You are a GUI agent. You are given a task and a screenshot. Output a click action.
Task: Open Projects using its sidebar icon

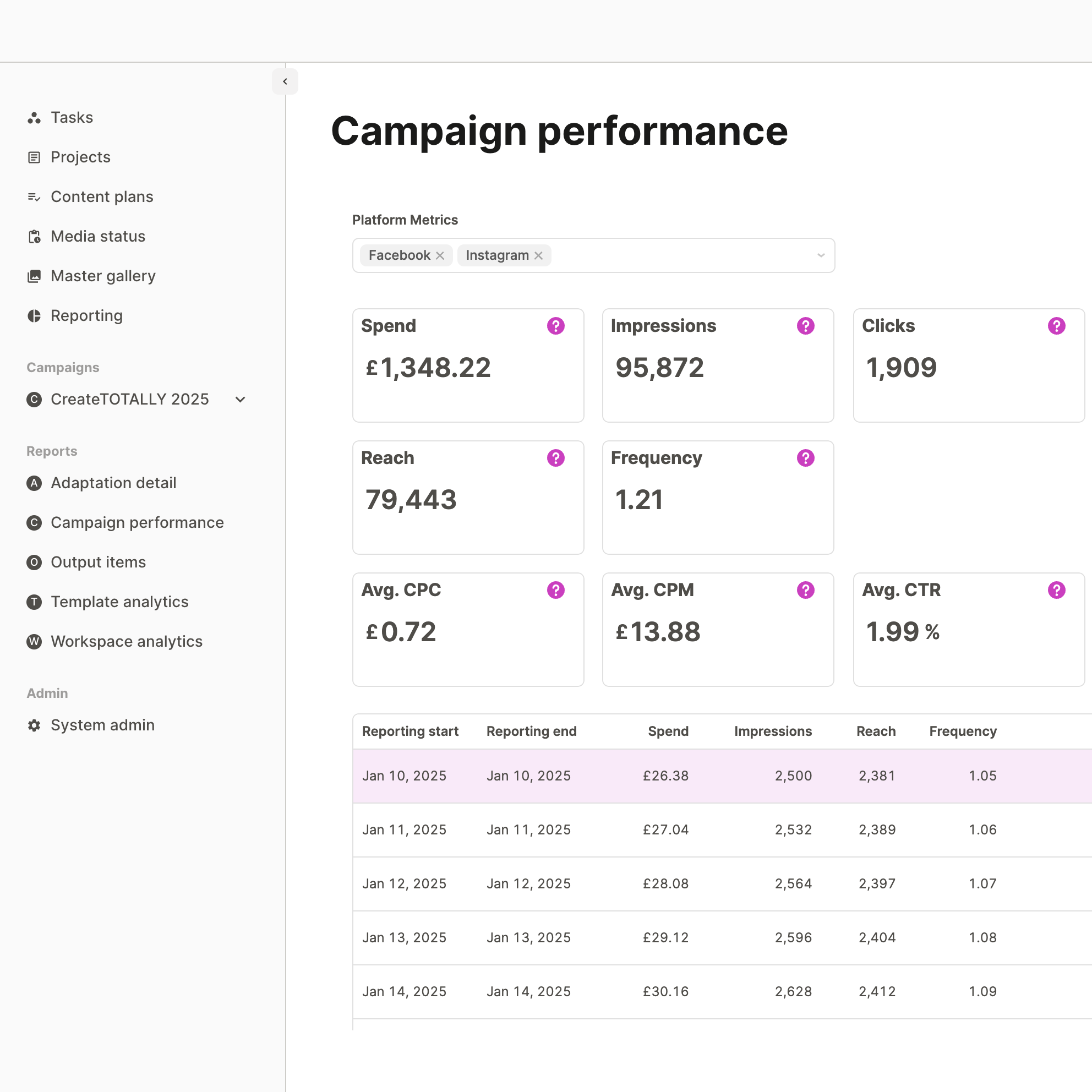point(34,157)
